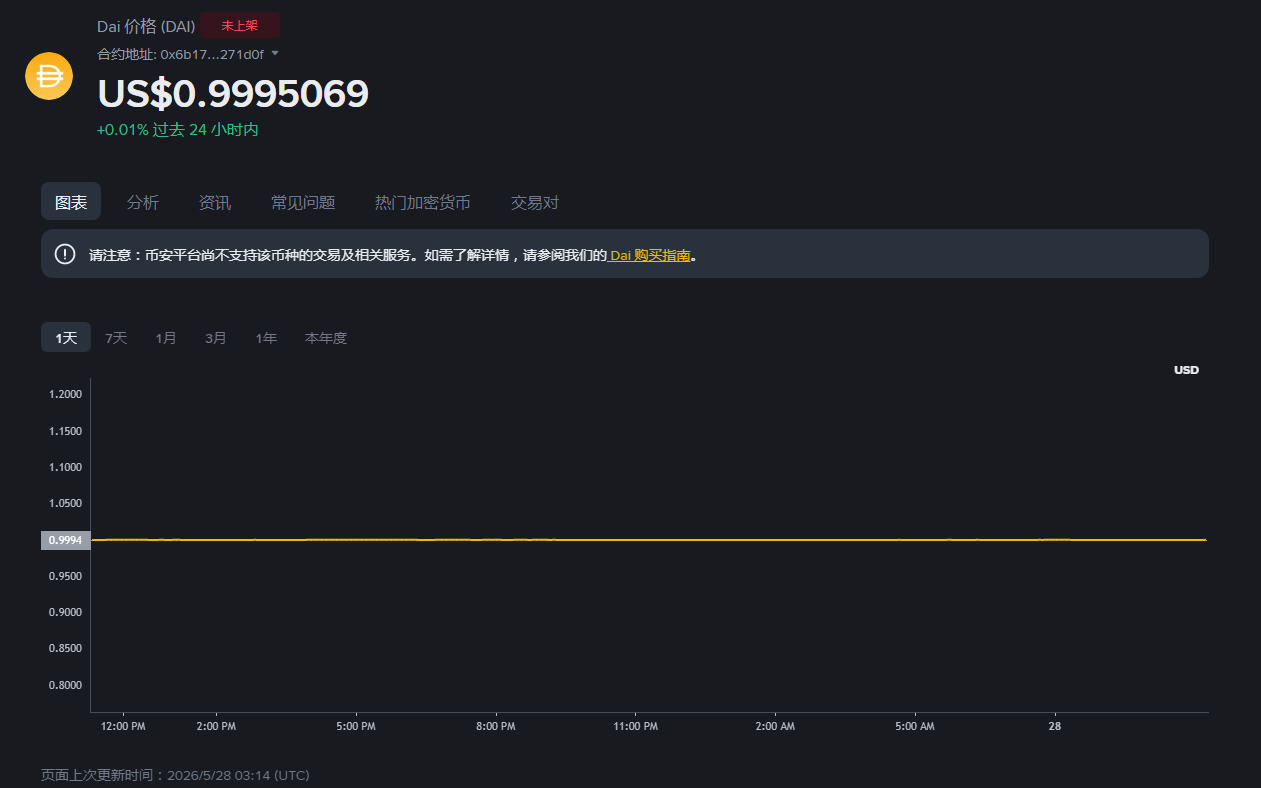Click the 11:00 PM time axis label
Screen dimensions: 1261x788
point(636,726)
